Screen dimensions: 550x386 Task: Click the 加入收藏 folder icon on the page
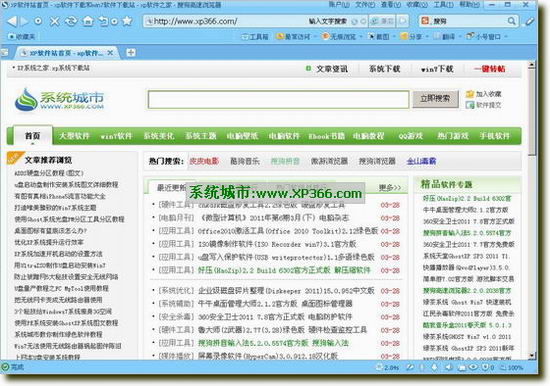click(x=470, y=94)
